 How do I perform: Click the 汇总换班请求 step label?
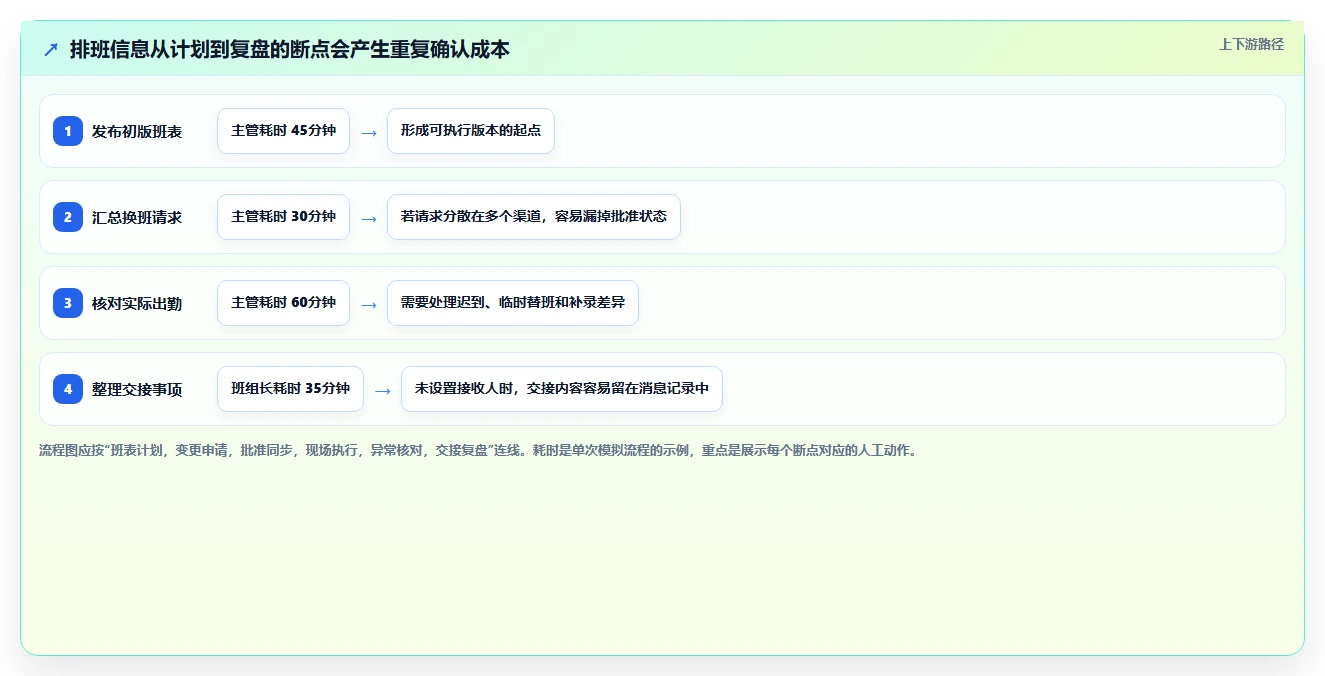(137, 217)
